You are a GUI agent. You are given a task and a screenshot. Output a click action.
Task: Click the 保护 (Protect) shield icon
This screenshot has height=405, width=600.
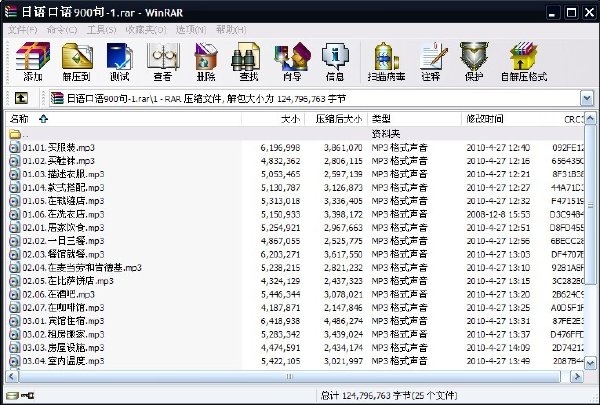[x=474, y=61]
